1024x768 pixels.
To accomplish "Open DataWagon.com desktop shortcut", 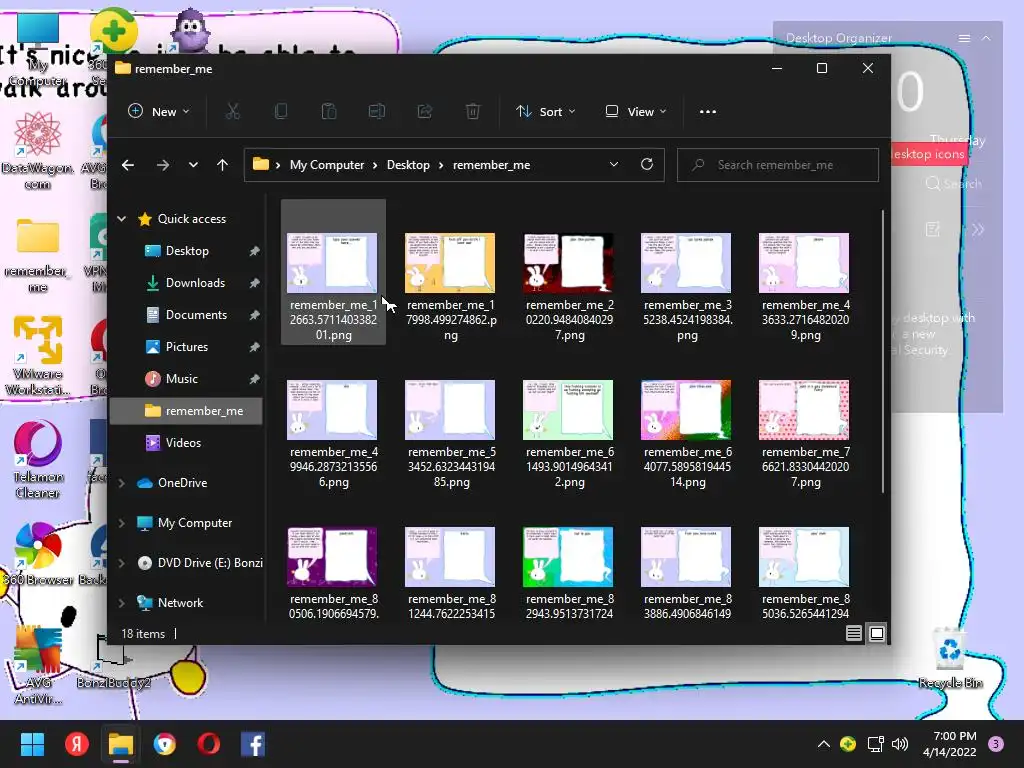I will coord(38,150).
